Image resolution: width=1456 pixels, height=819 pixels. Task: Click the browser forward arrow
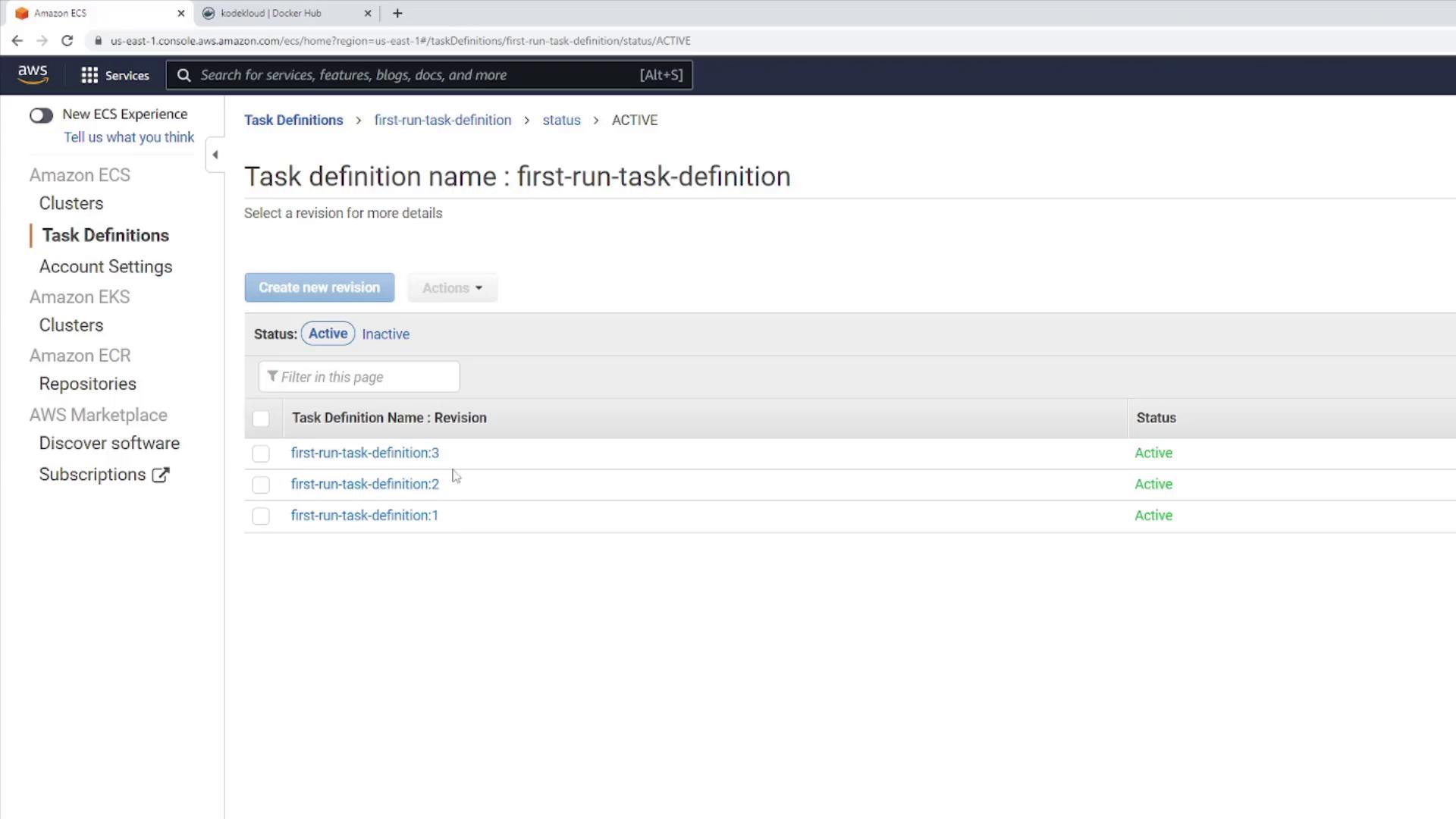(42, 41)
